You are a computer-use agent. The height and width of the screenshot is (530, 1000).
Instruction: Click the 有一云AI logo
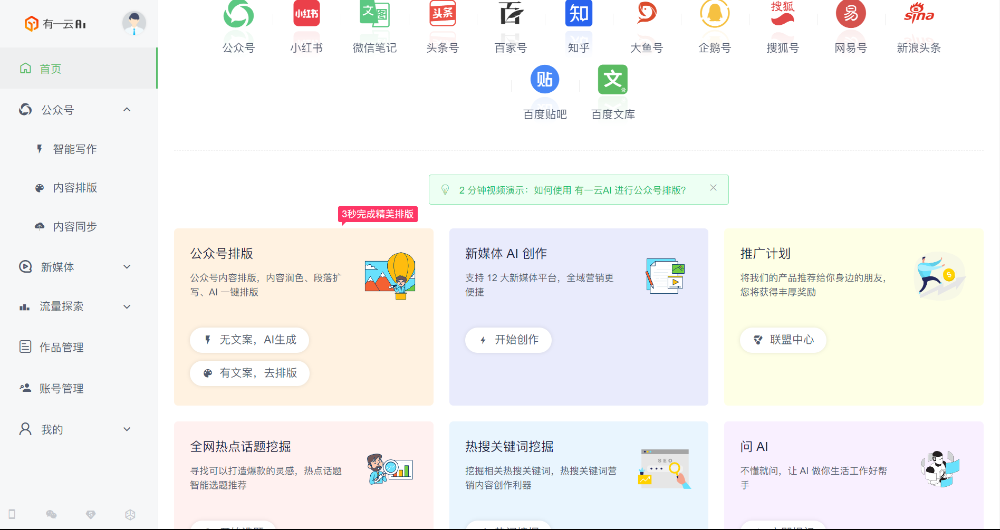(55, 24)
